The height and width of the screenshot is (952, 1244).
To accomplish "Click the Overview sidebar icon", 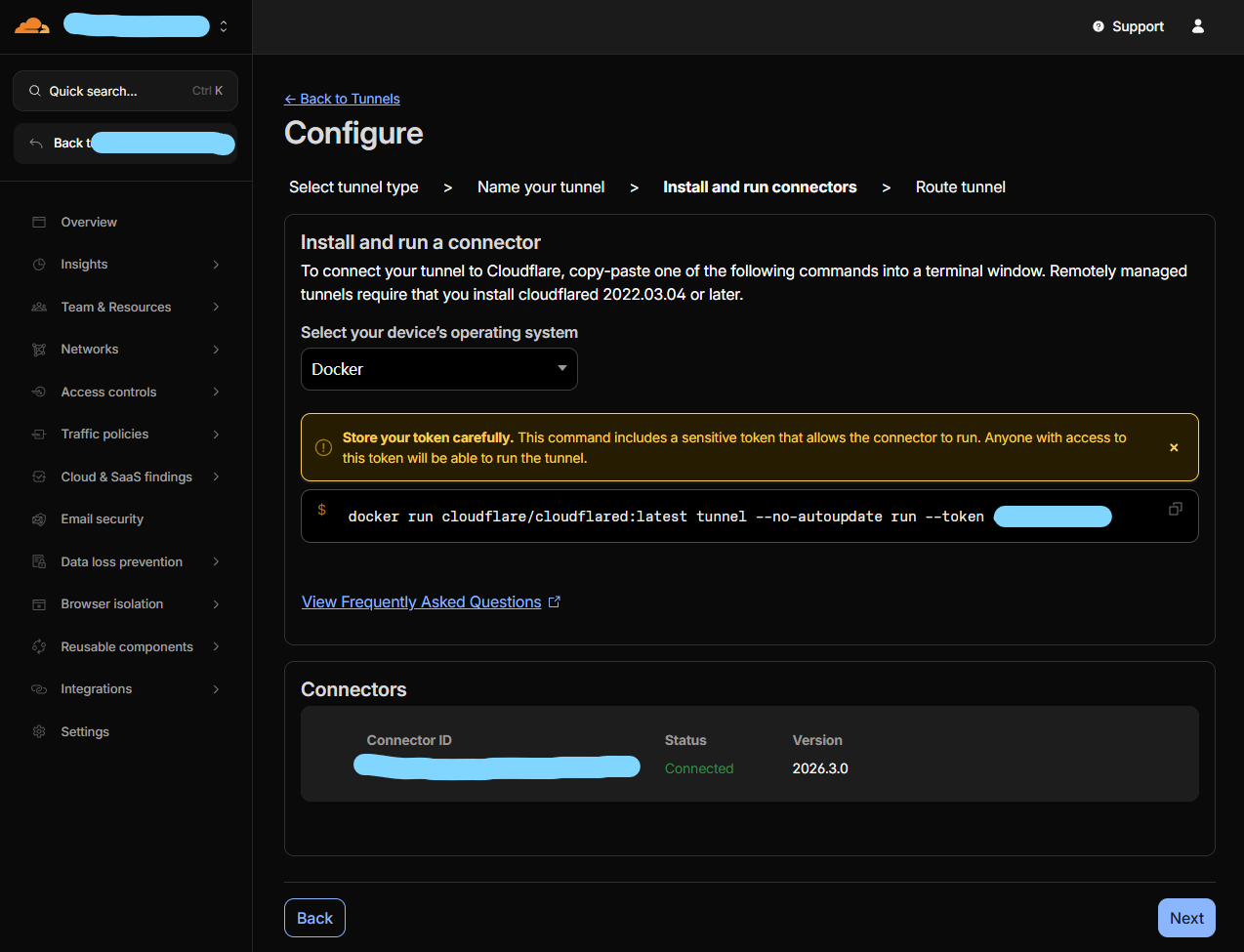I will [x=39, y=223].
